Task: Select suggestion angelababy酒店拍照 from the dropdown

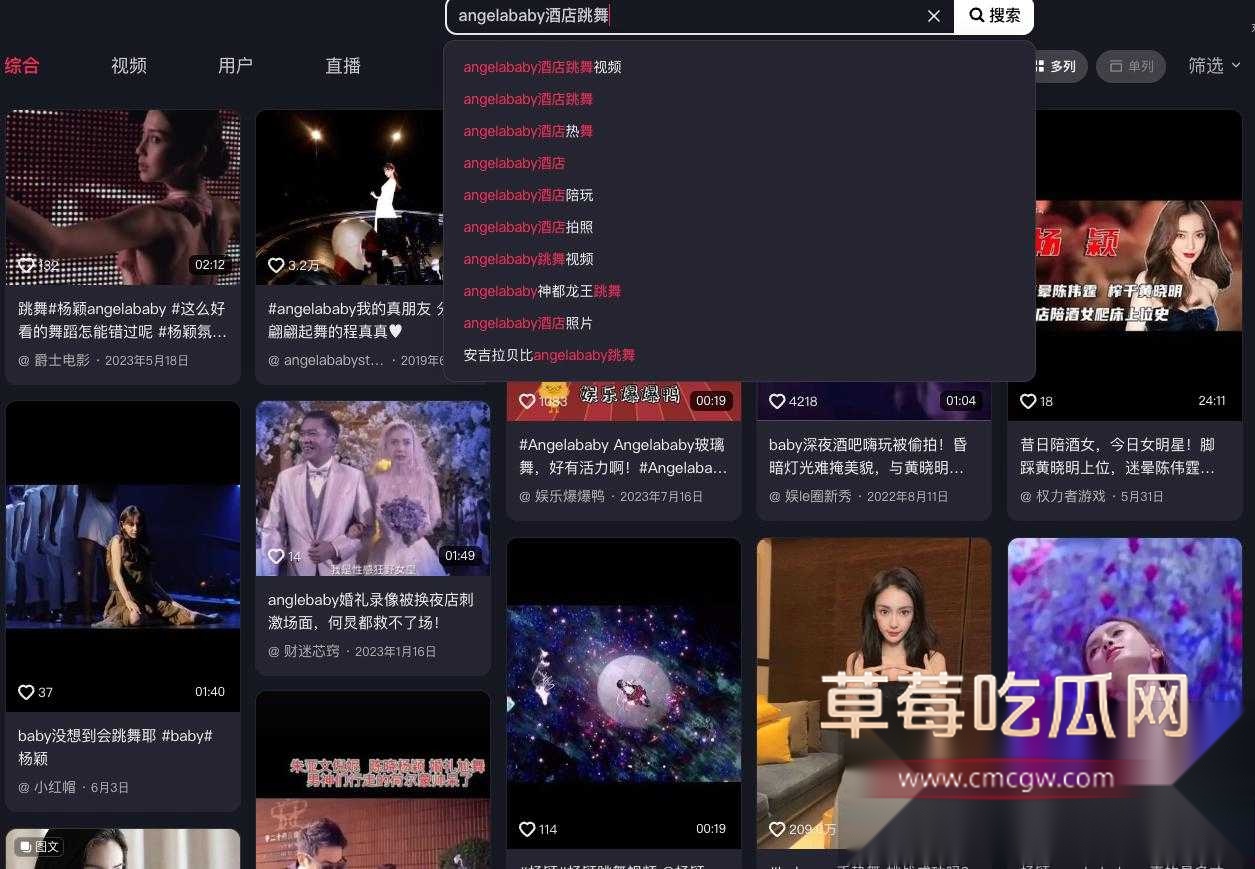Action: [x=528, y=227]
